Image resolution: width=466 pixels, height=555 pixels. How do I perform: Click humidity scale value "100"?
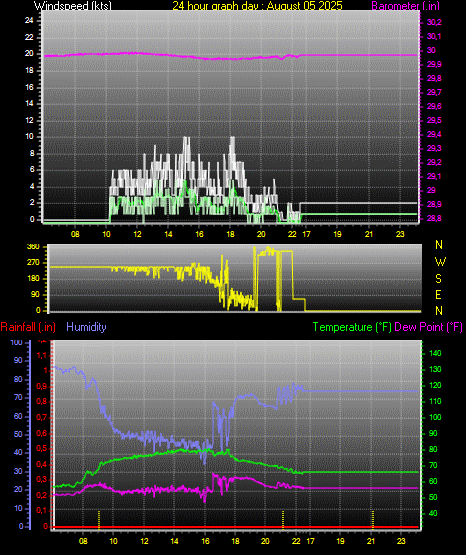pyautogui.click(x=17, y=343)
